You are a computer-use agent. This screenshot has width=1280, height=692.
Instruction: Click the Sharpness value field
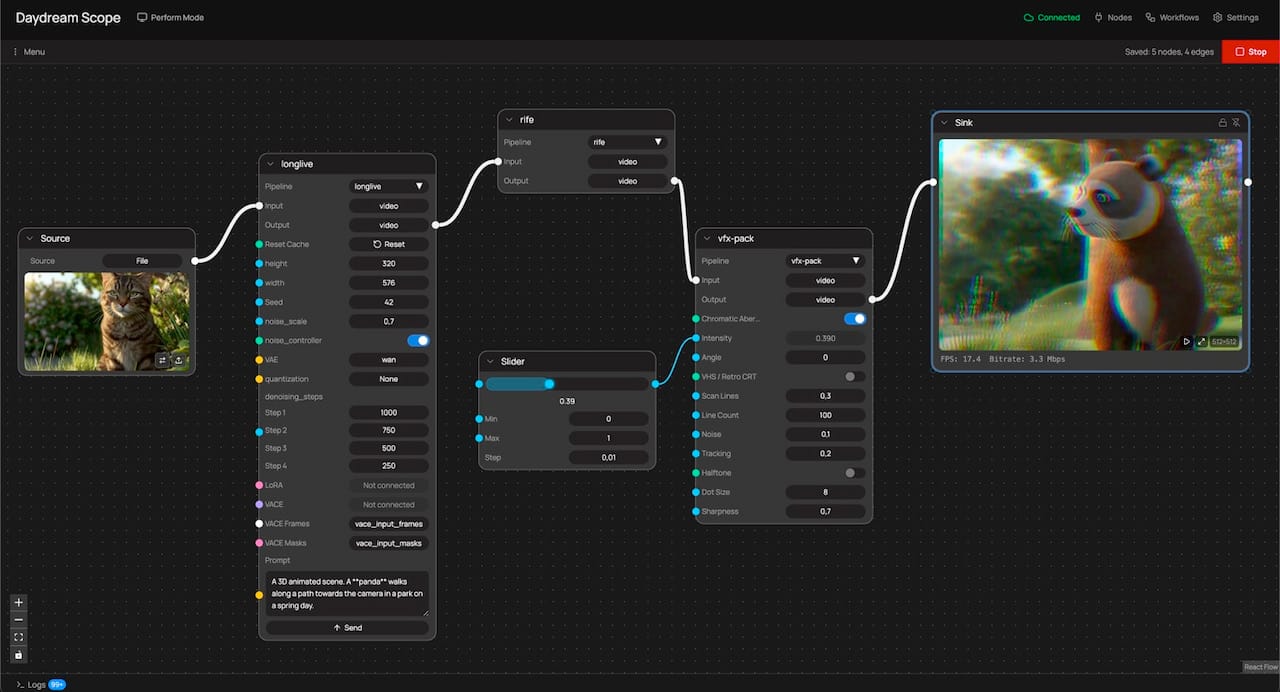tap(826, 511)
